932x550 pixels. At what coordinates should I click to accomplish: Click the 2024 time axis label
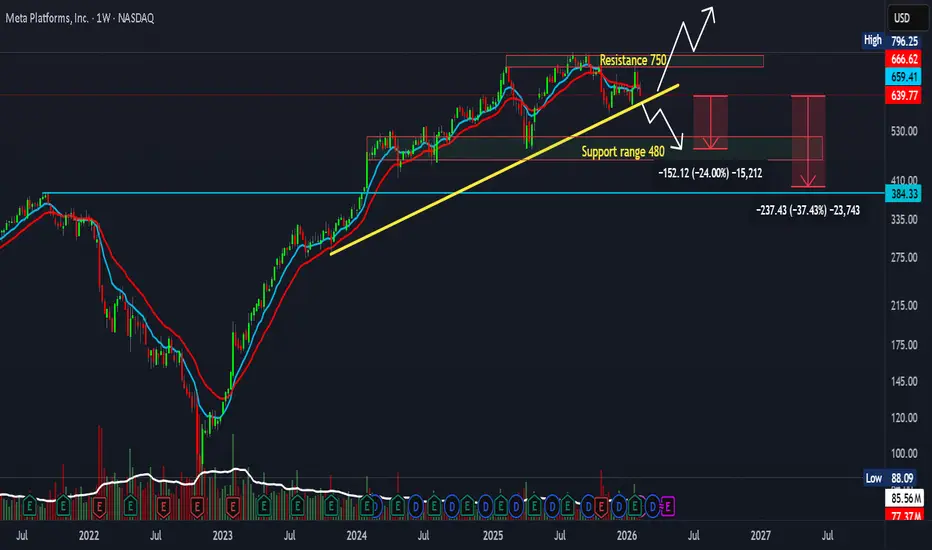357,536
